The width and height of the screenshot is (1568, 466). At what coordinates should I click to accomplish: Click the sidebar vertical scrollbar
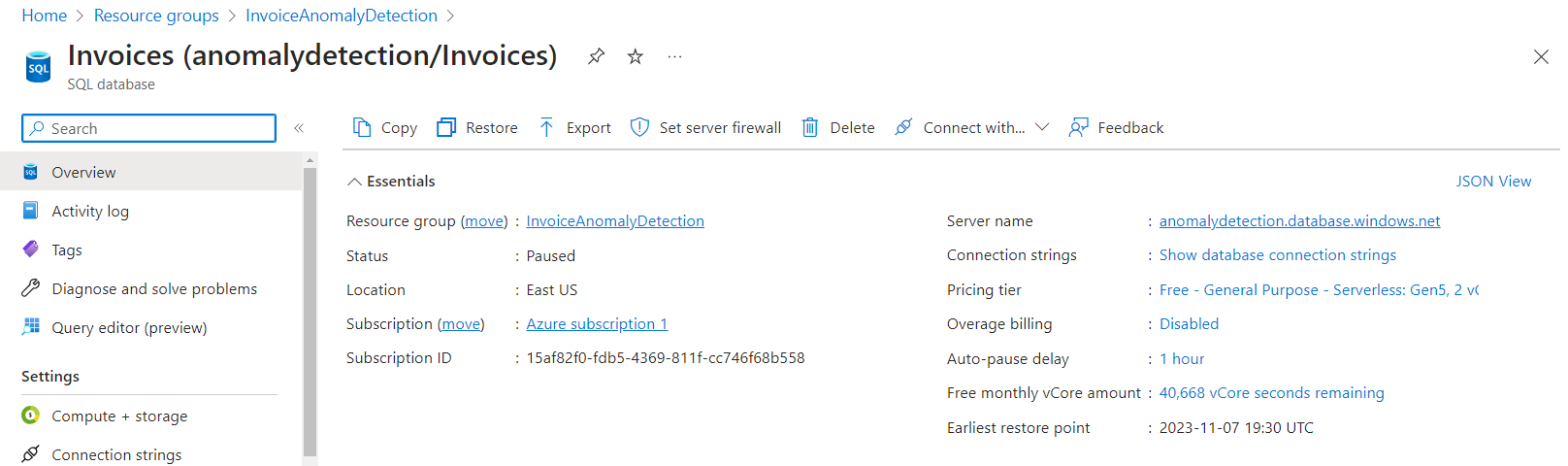click(310, 311)
